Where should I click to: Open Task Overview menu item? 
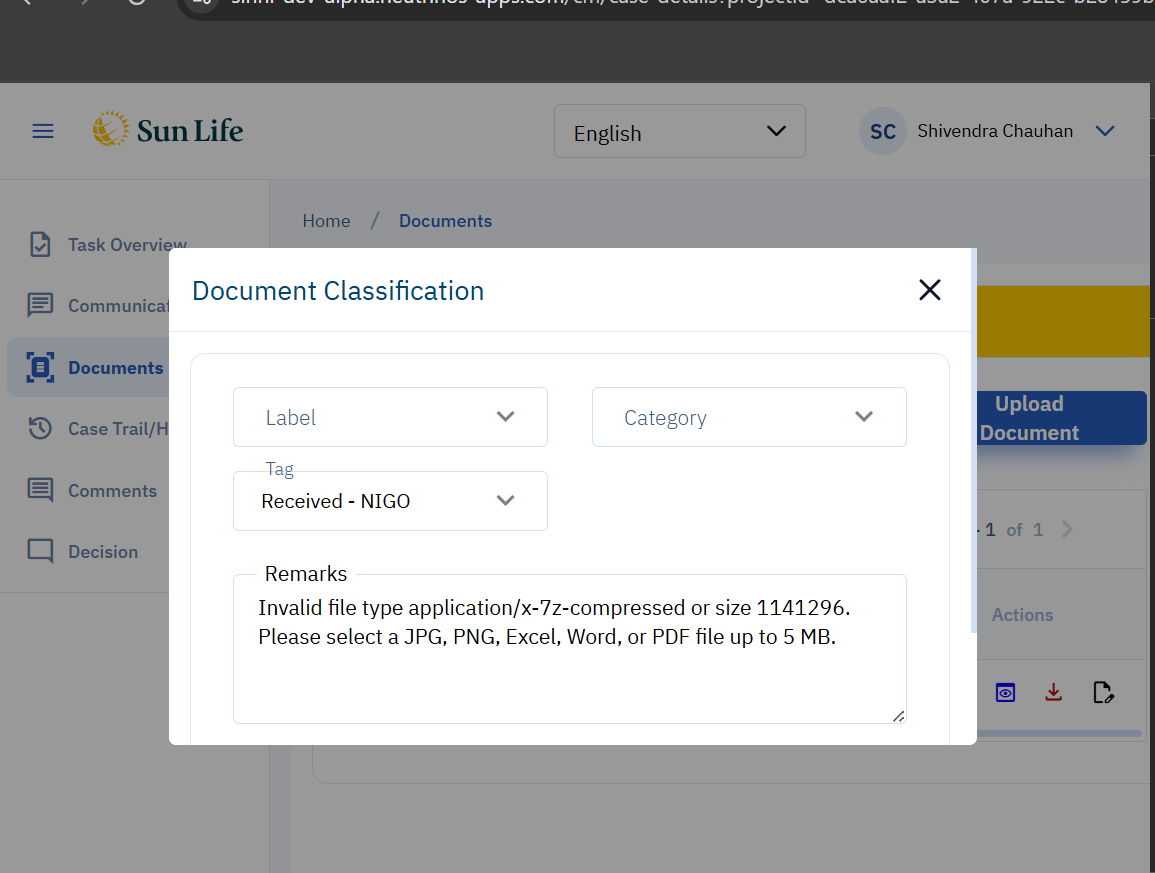point(127,245)
